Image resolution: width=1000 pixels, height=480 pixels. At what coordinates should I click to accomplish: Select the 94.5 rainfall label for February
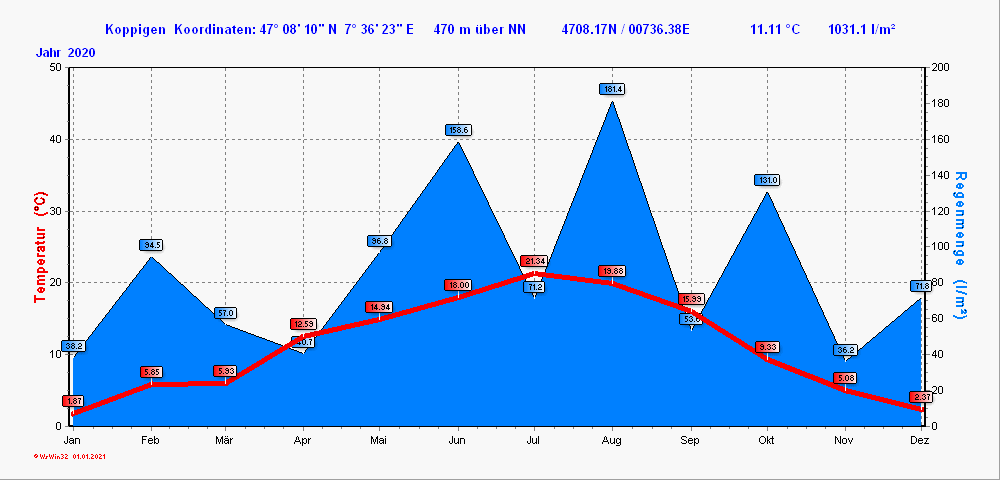(151, 245)
